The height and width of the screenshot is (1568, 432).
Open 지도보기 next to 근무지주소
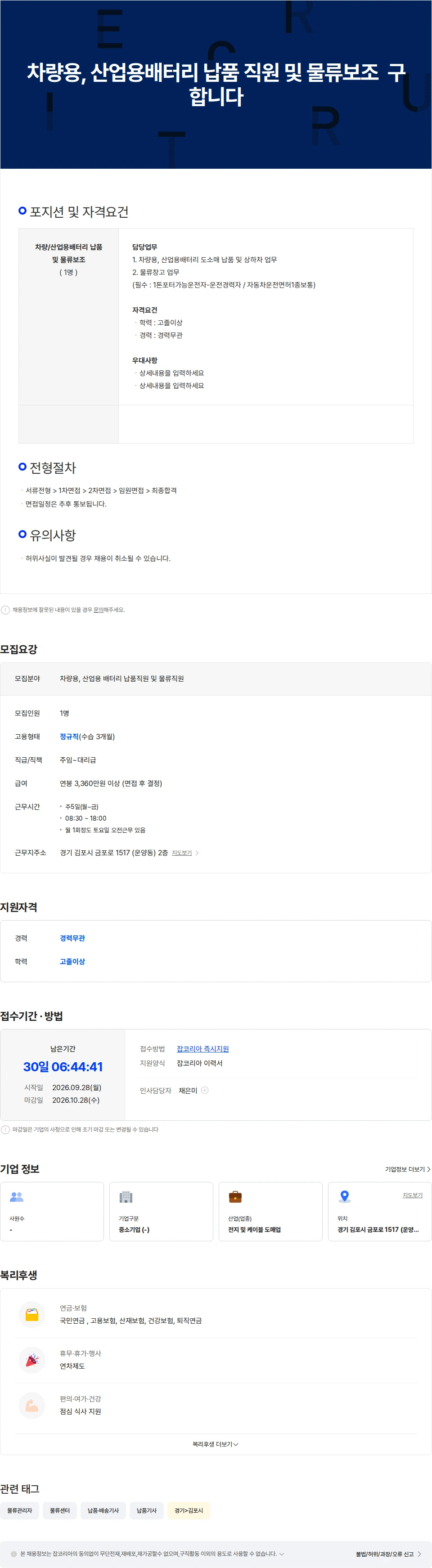(x=185, y=853)
